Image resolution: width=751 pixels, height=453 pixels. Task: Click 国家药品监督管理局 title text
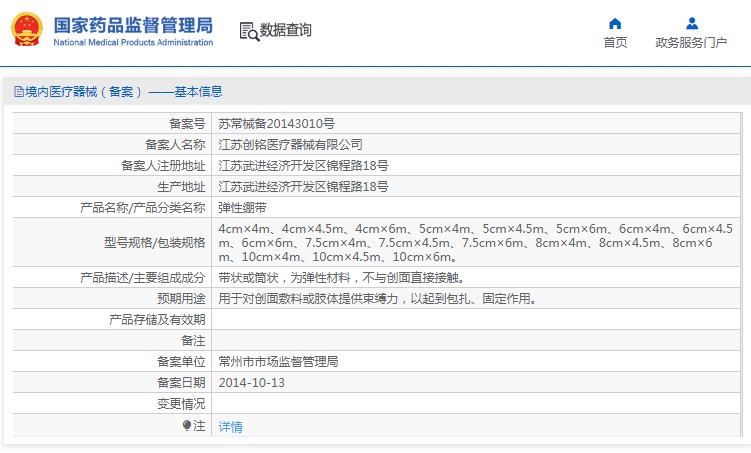point(133,25)
